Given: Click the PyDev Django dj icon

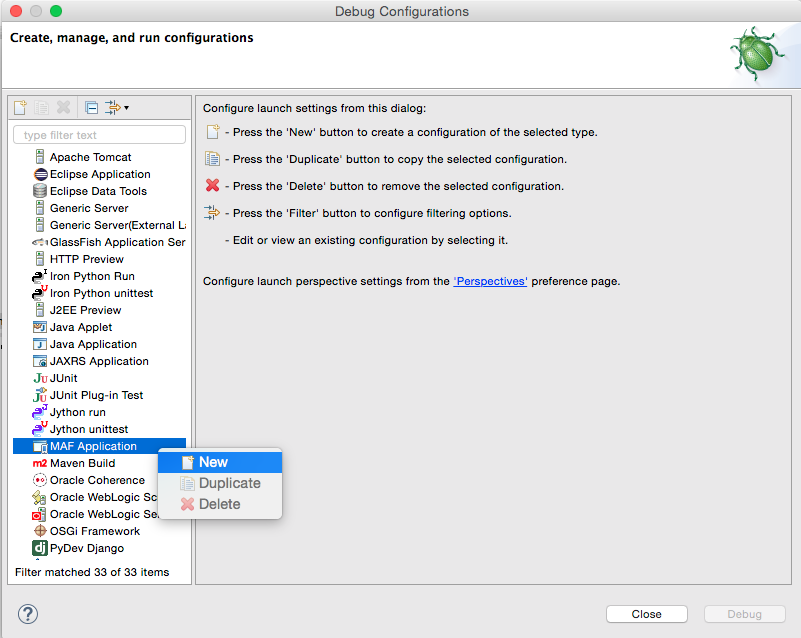Looking at the screenshot, I should pyautogui.click(x=40, y=548).
